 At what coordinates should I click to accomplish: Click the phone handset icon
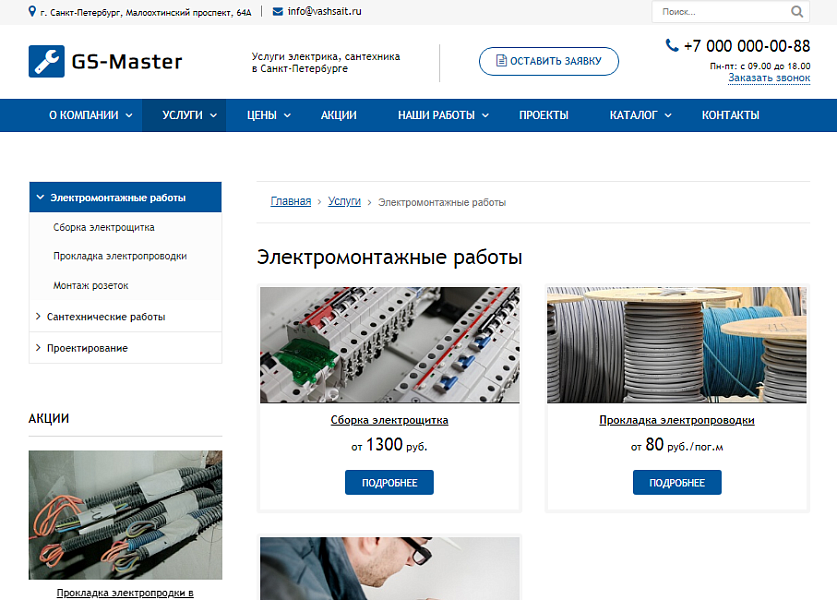click(672, 45)
